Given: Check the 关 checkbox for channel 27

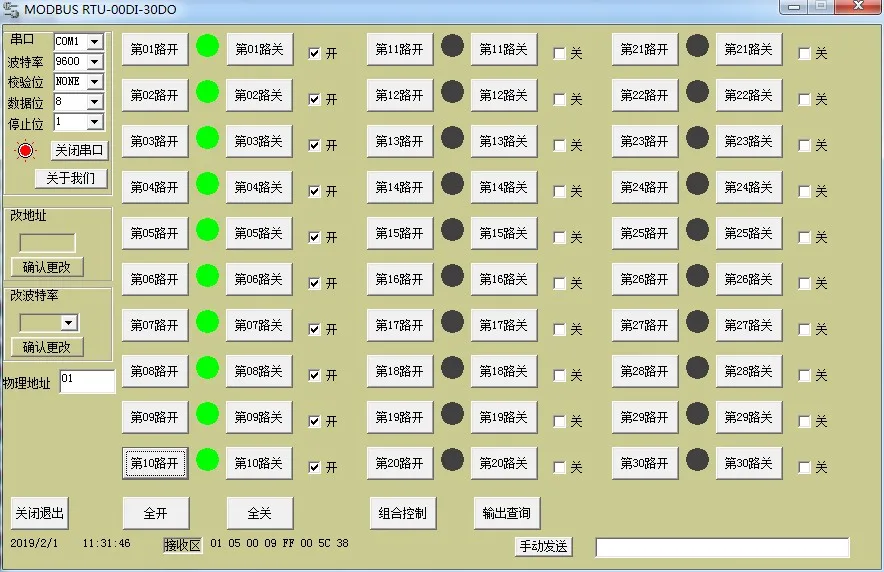Looking at the screenshot, I should click(805, 329).
